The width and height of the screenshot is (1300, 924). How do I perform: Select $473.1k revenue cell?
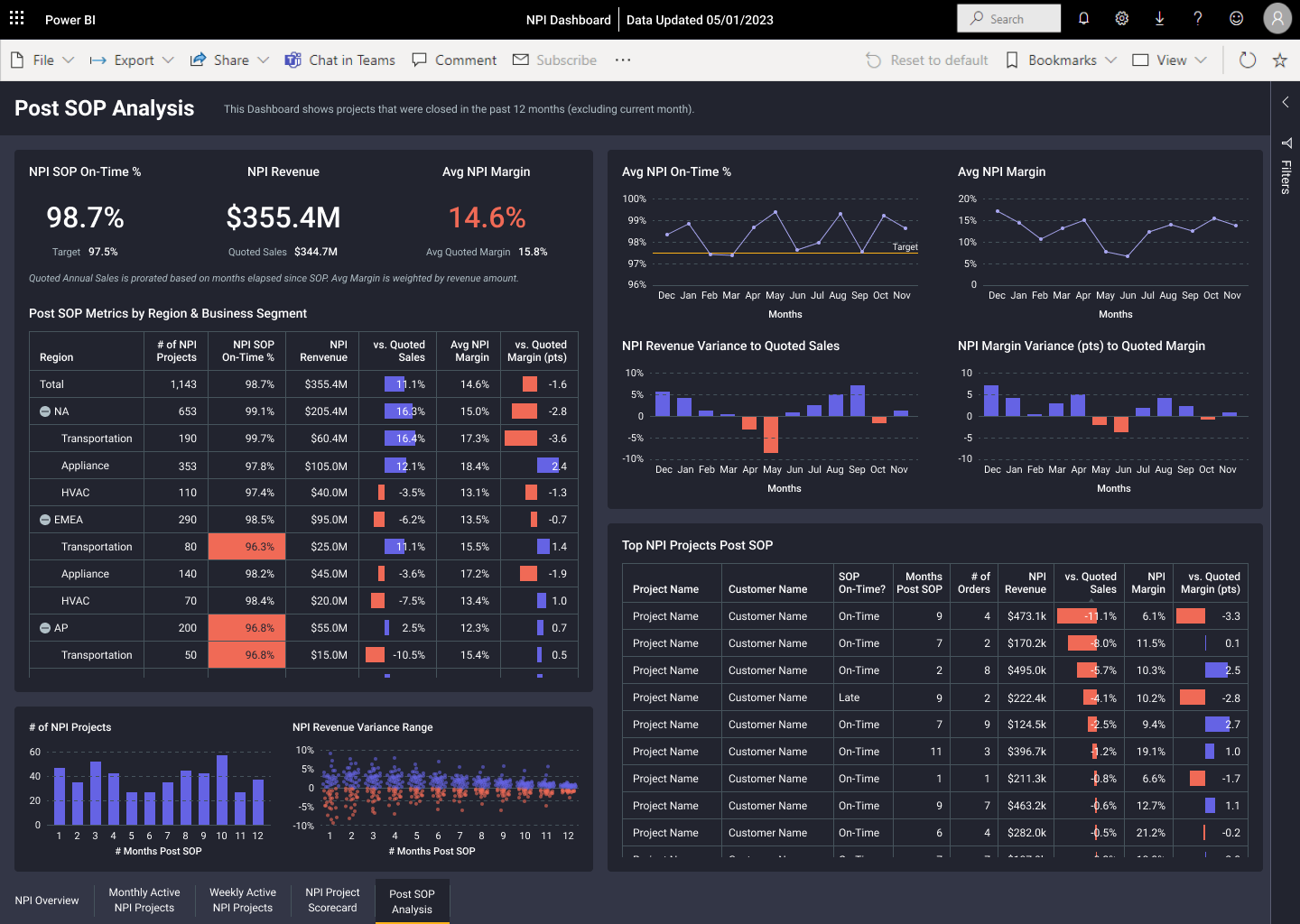1026,616
